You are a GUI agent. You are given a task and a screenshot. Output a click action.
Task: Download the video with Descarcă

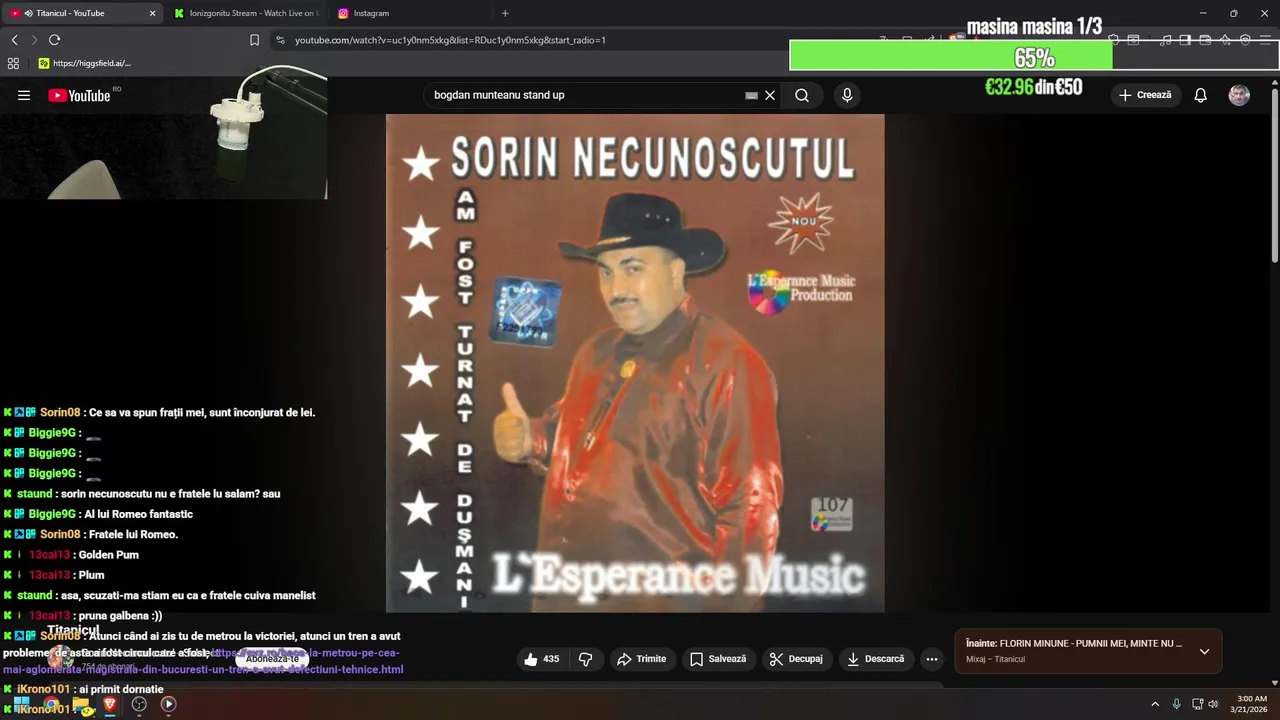tap(875, 659)
